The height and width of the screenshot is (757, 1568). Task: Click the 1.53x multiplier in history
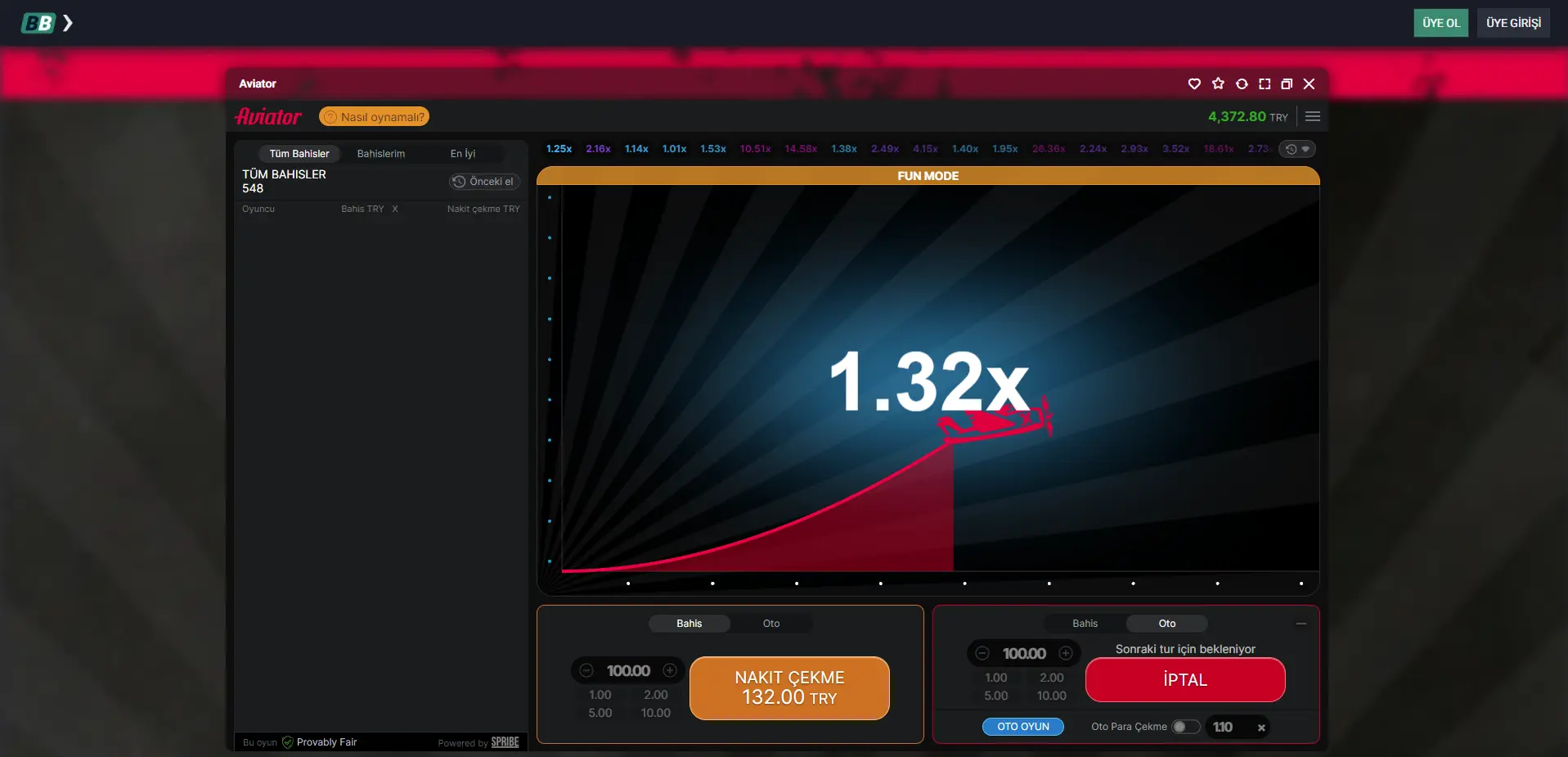click(x=713, y=149)
